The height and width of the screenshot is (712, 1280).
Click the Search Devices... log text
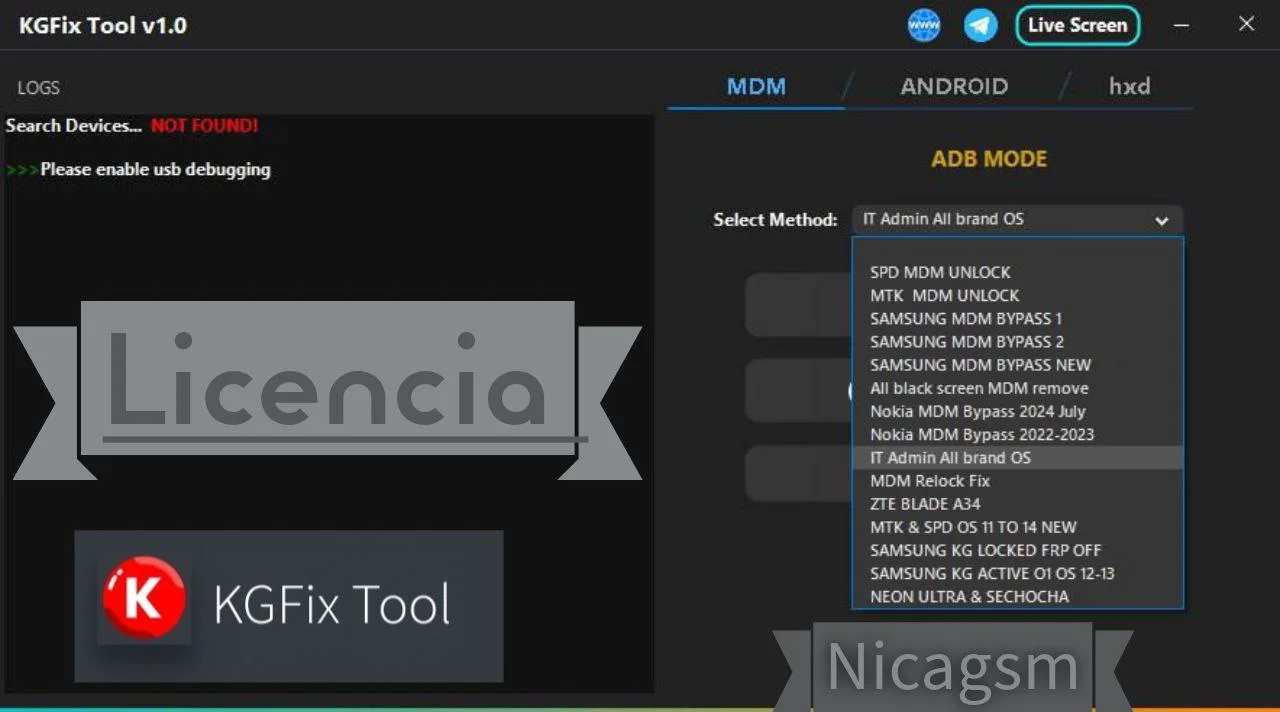74,126
